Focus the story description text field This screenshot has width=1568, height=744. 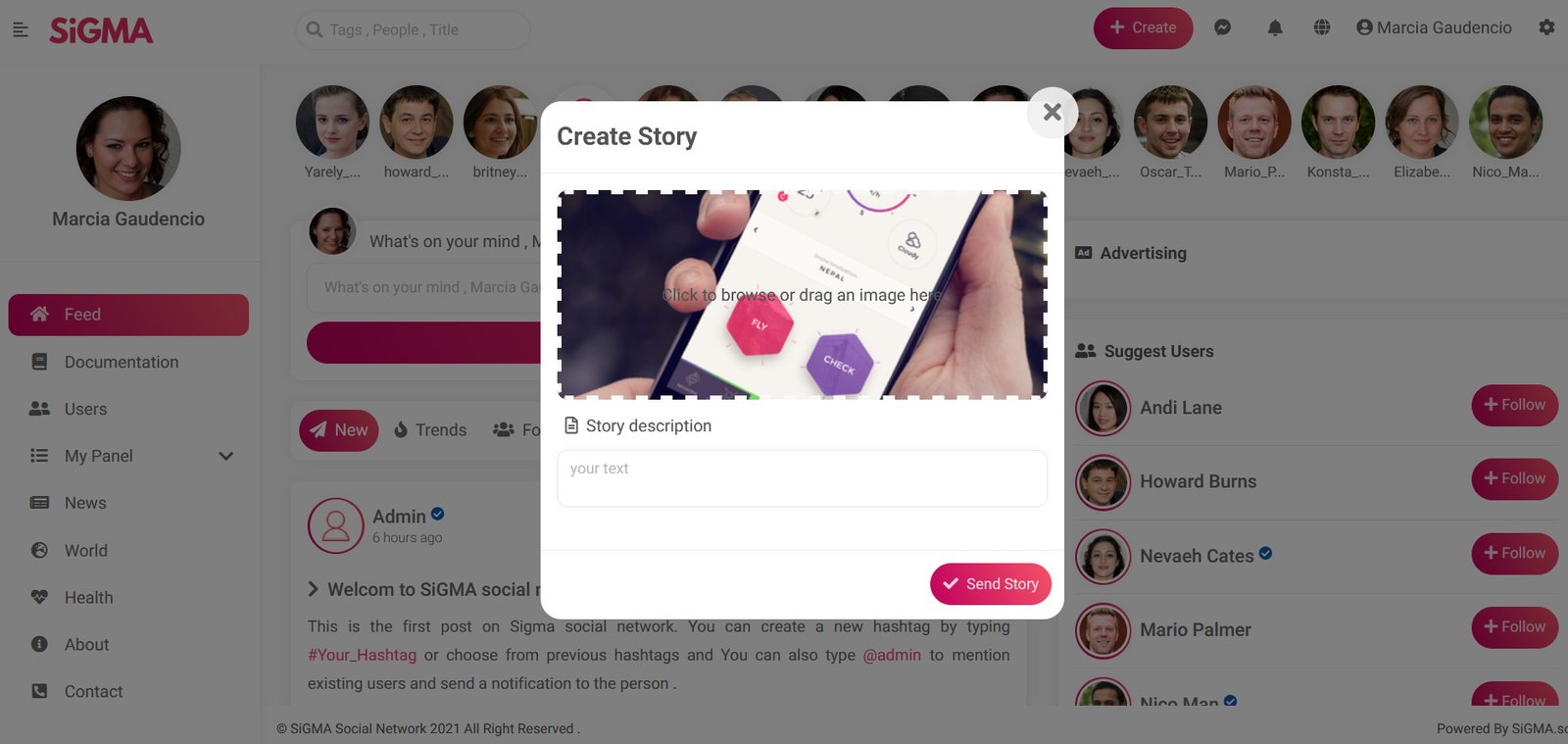pos(803,478)
